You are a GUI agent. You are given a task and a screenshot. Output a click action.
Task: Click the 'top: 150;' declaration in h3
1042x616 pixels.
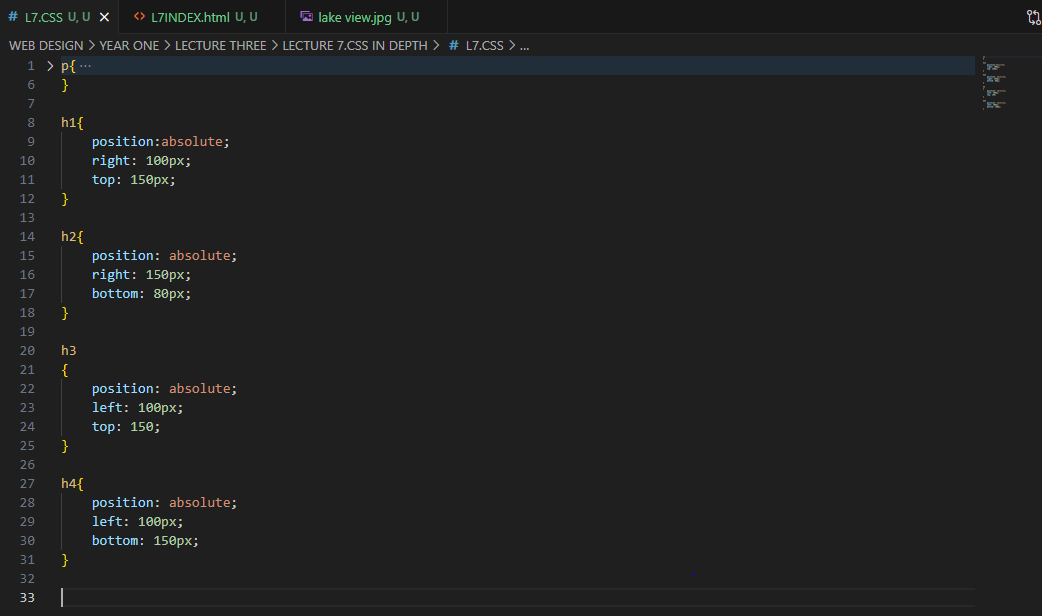[x=126, y=427]
